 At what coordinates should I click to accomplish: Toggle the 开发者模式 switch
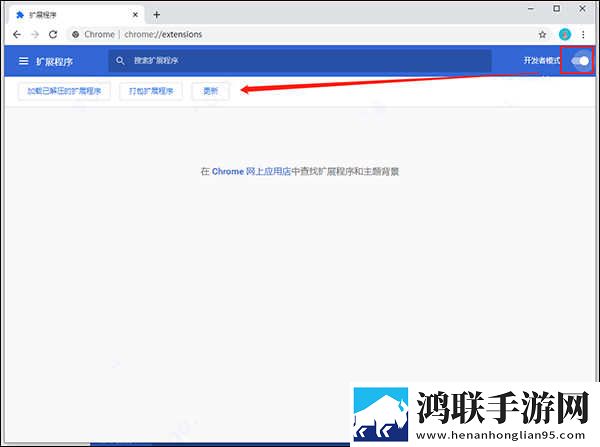[x=580, y=61]
